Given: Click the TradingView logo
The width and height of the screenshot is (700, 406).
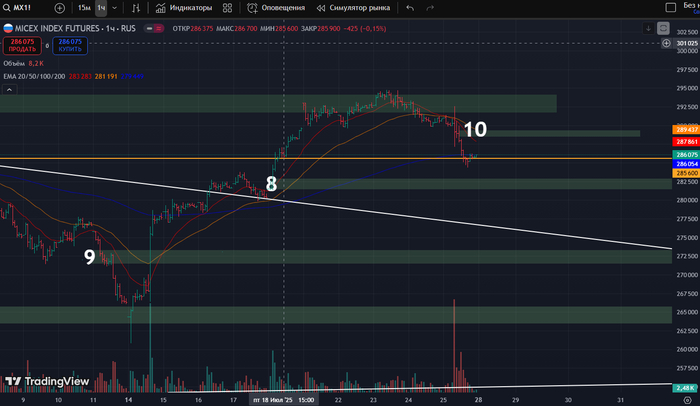Looking at the screenshot, I should (x=47, y=381).
